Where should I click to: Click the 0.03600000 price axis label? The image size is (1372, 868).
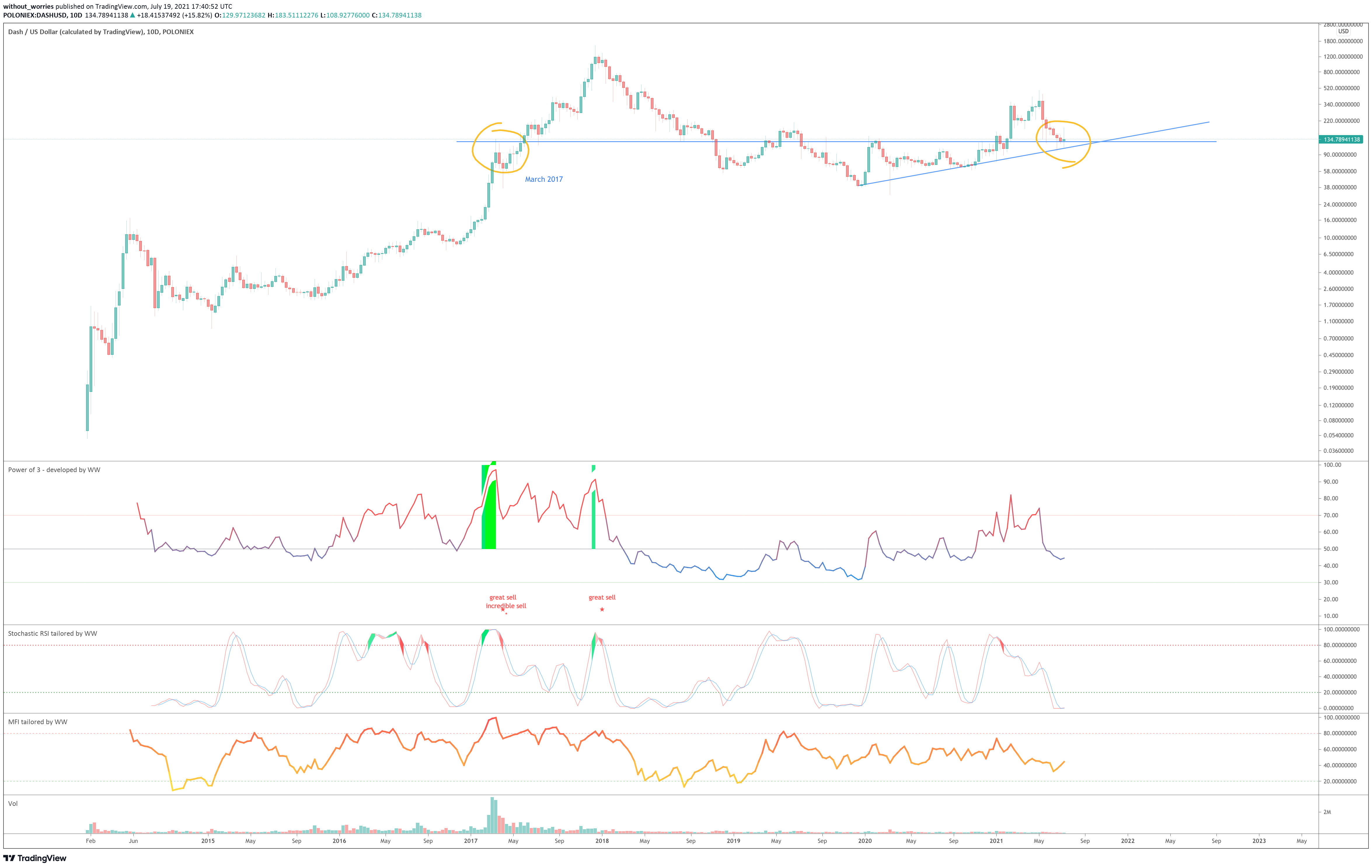(1338, 450)
